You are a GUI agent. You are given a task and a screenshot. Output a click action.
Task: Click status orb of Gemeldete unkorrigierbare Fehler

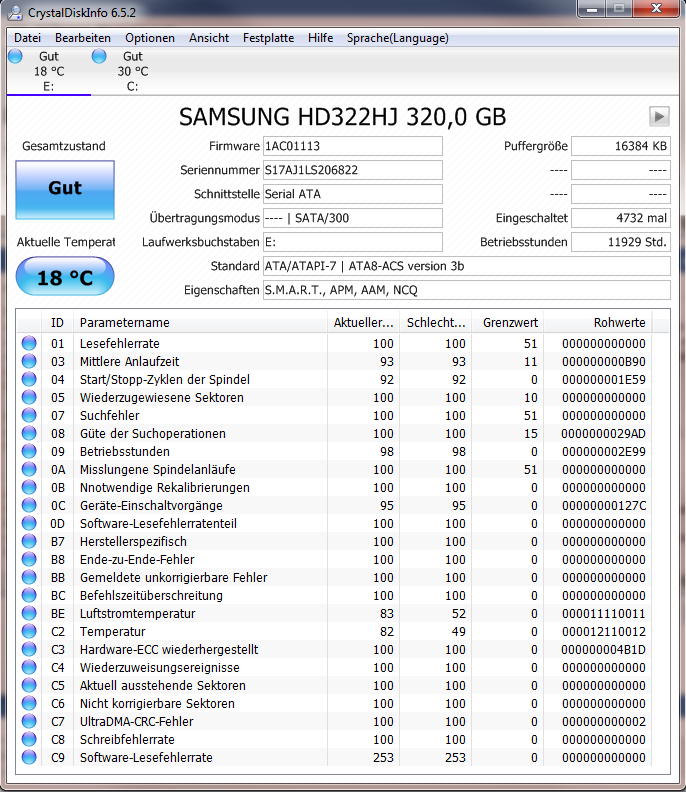click(29, 577)
